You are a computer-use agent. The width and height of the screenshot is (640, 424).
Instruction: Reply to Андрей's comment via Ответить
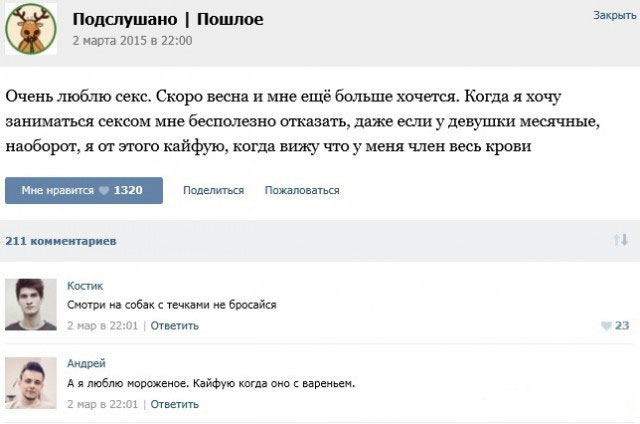point(174,404)
